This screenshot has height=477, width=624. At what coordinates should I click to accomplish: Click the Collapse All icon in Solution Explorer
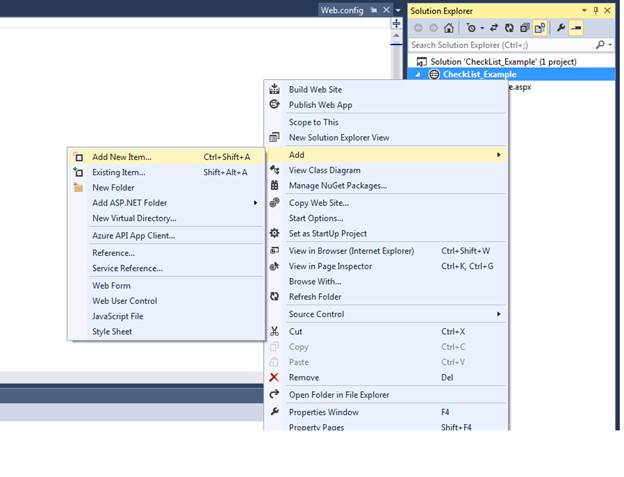[x=525, y=28]
